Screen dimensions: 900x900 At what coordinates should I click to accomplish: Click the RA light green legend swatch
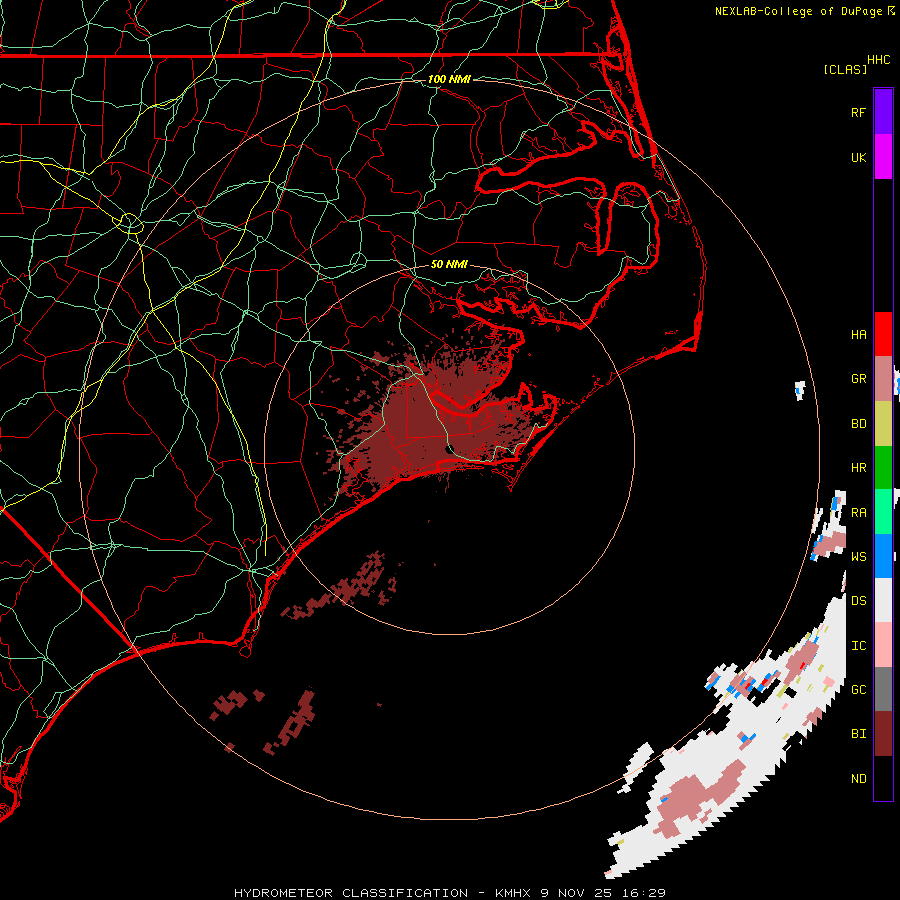click(883, 512)
